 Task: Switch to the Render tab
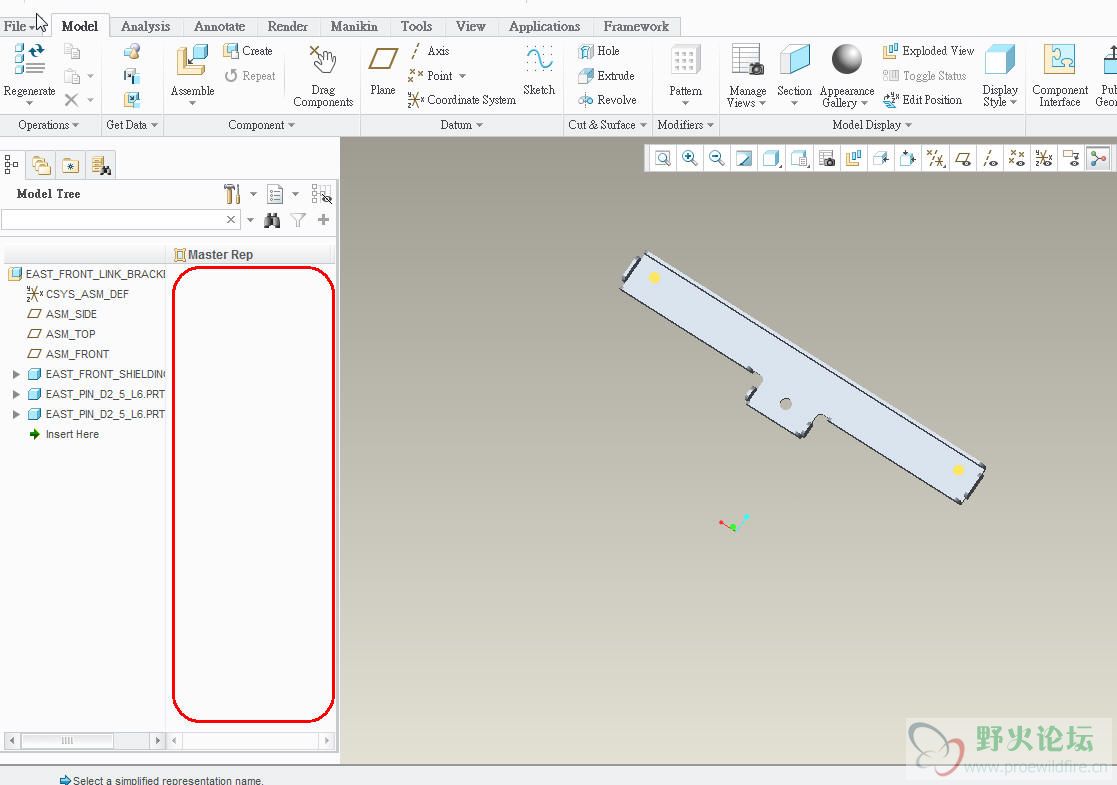[x=288, y=26]
